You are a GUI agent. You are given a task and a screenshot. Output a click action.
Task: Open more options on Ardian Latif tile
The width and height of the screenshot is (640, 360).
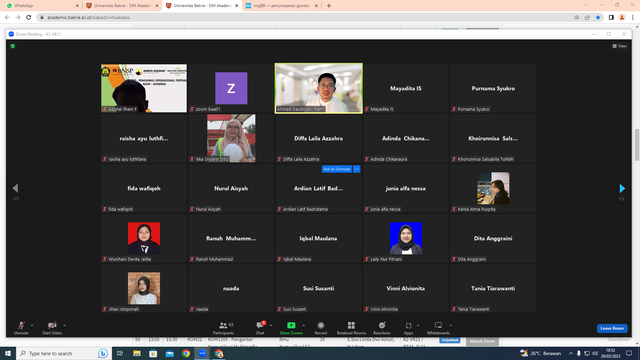tap(356, 169)
